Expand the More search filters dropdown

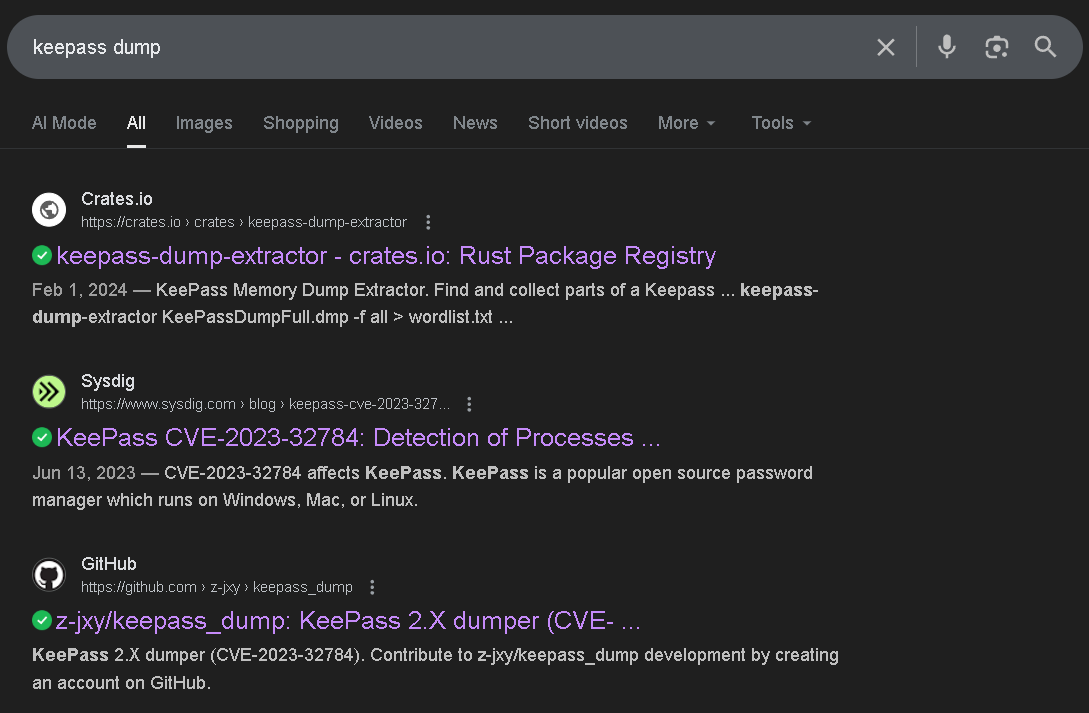tap(686, 123)
